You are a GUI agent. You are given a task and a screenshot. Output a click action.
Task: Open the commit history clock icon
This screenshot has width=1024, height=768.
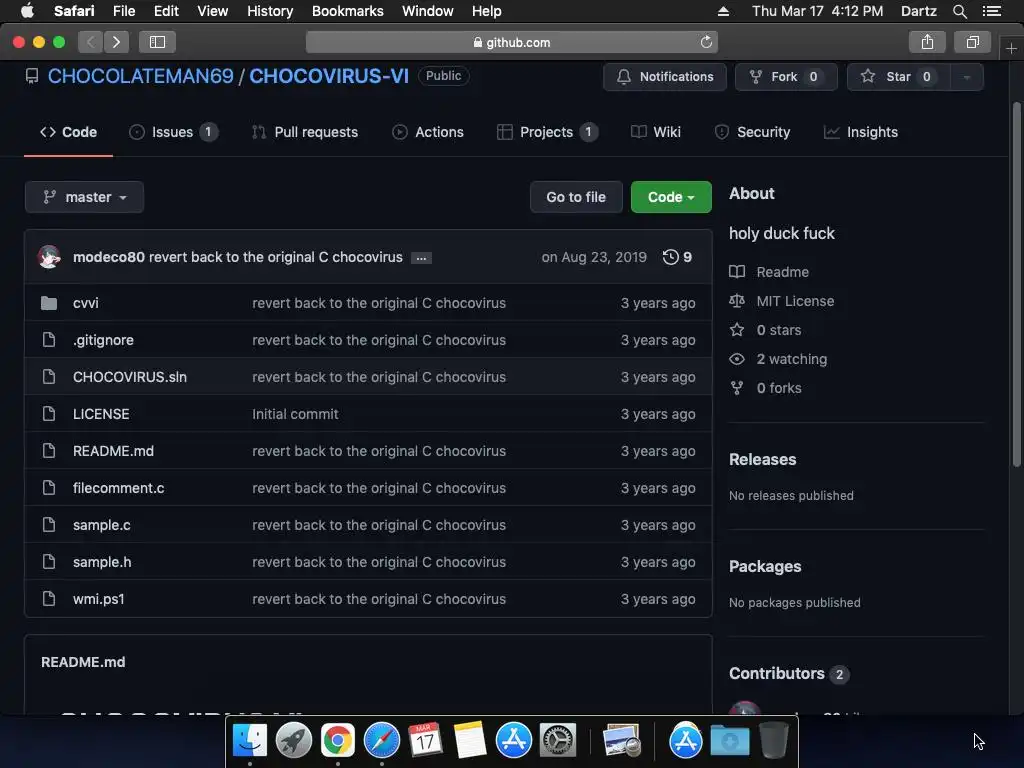coord(671,257)
